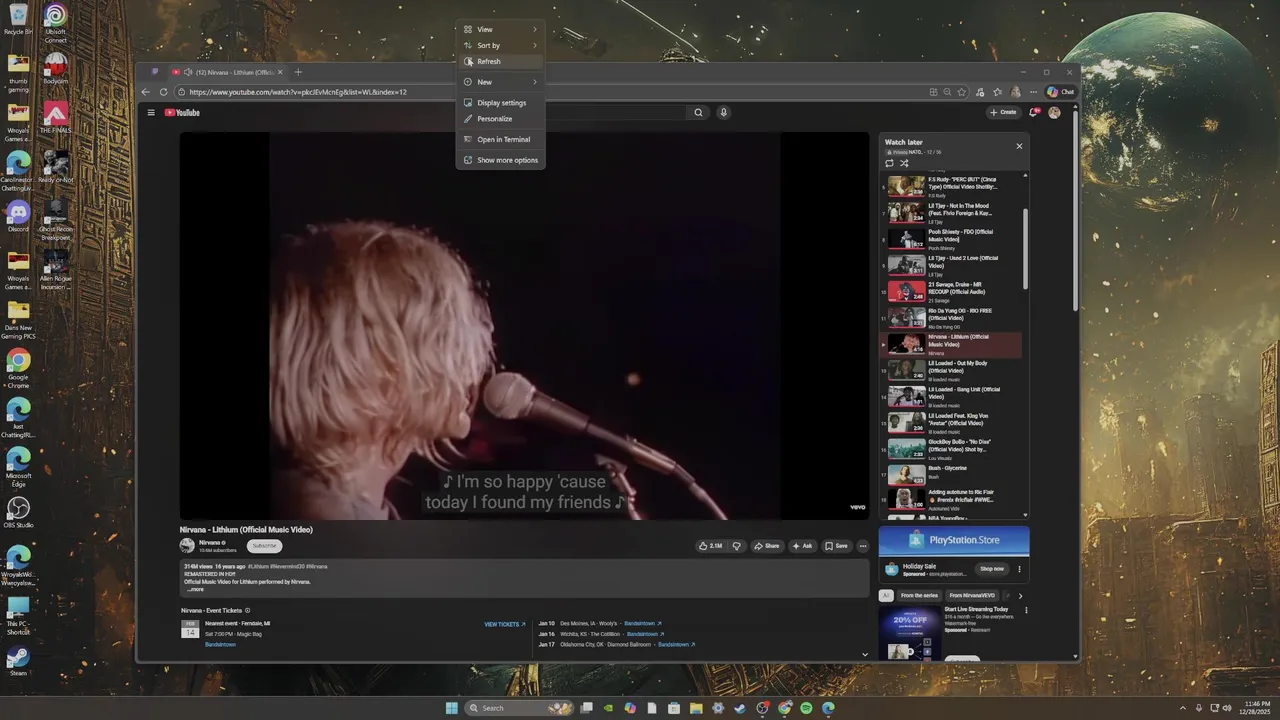1280x720 pixels.
Task: Open Ubisoft Connect desktop shortcut
Action: [x=55, y=23]
